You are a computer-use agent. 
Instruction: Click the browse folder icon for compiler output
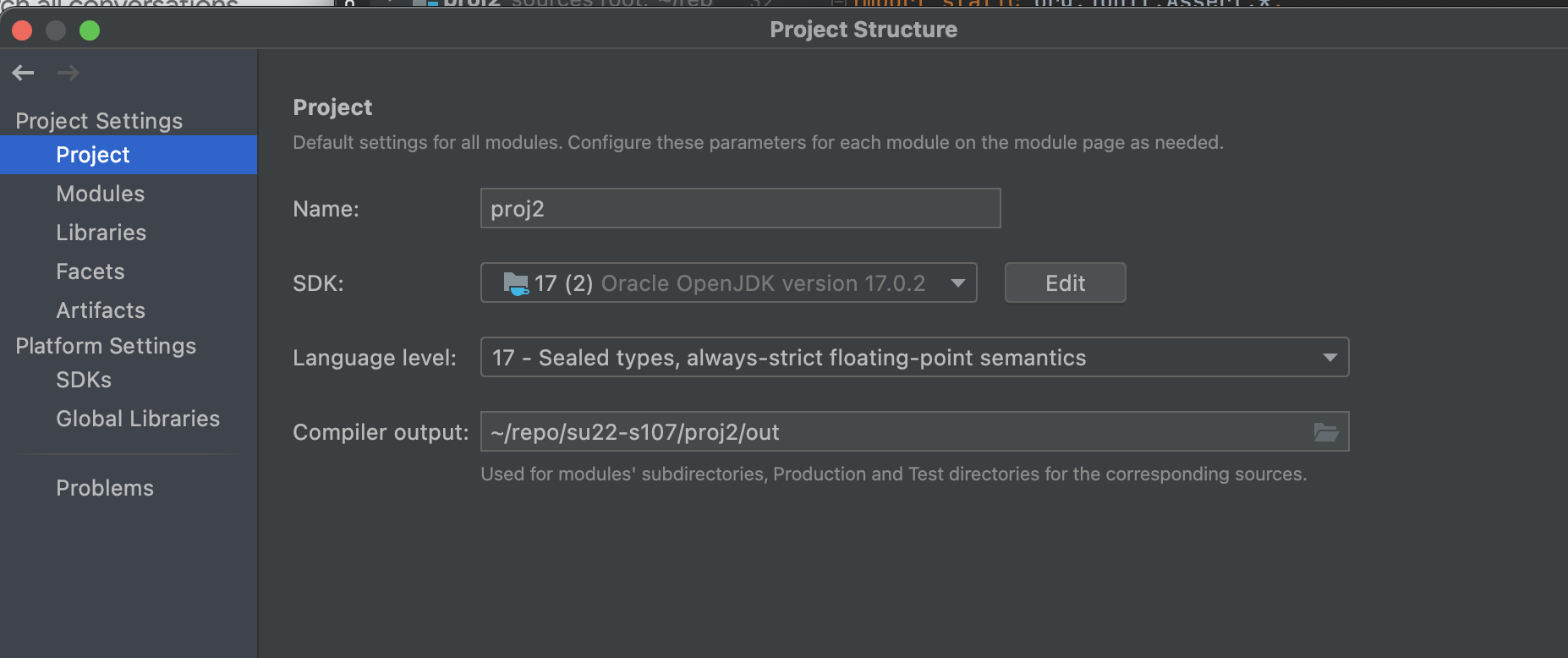1325,432
